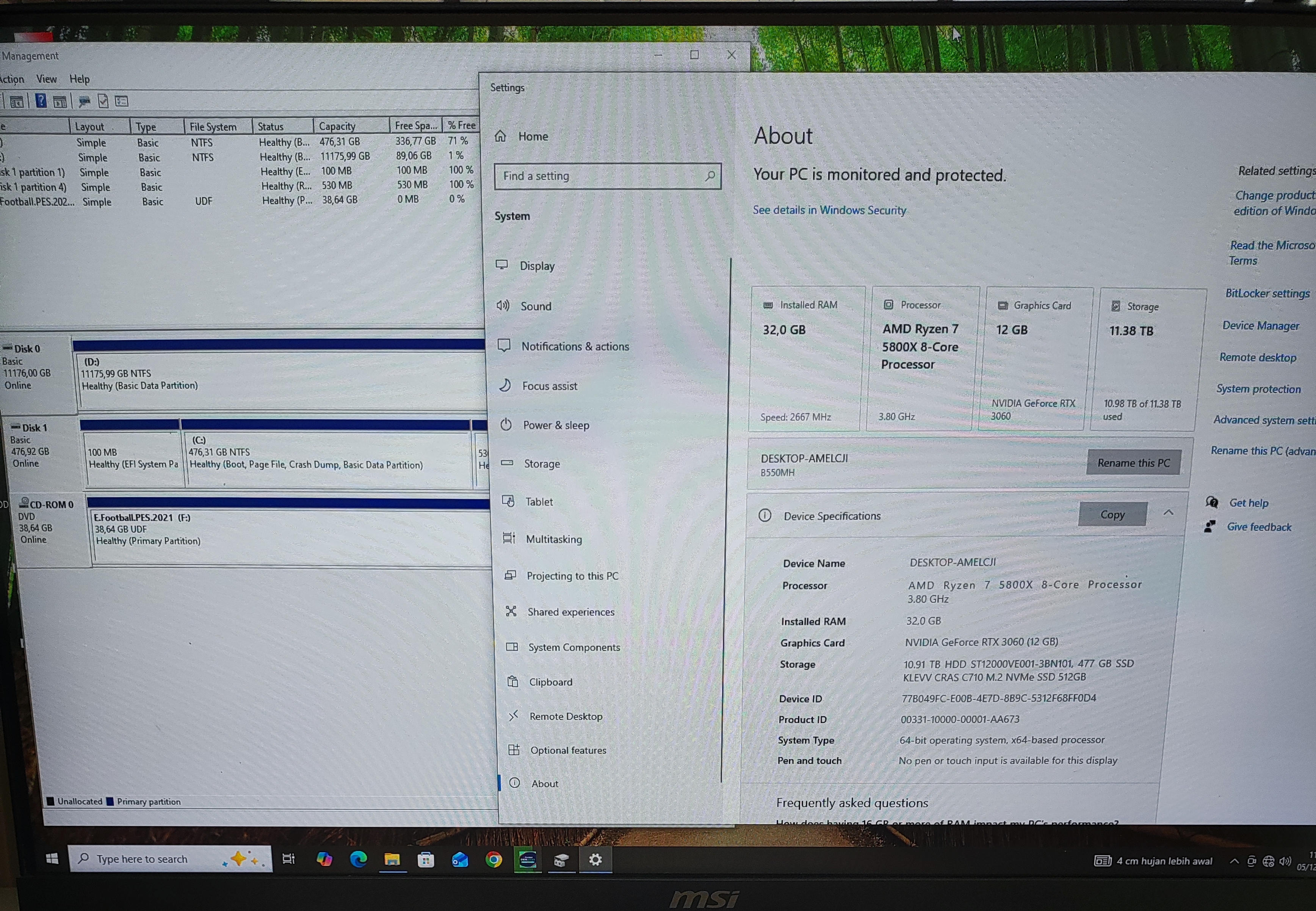Open Power & sleep settings

point(545,425)
